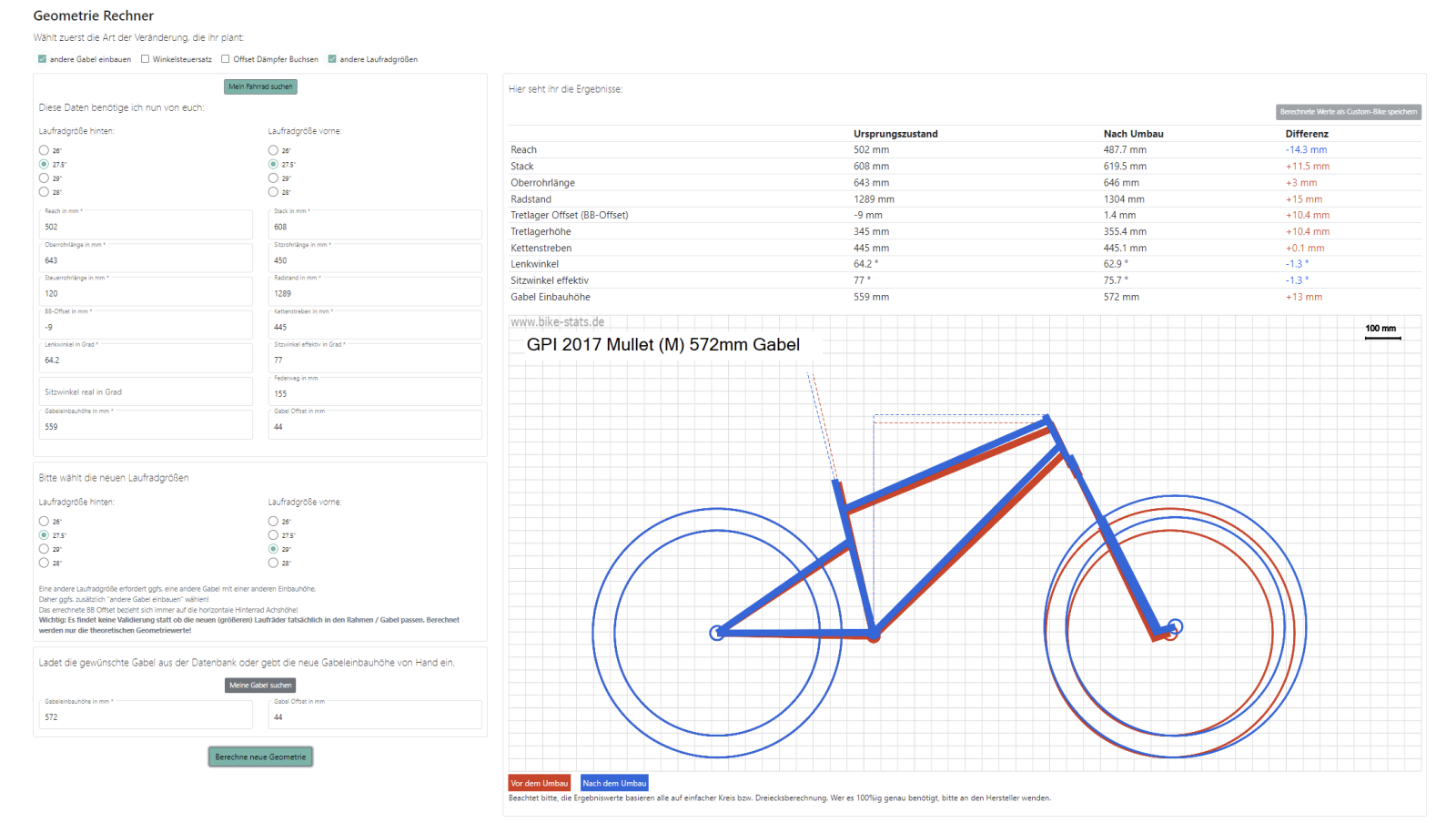Select 29" in the top 'Laufradgröße hinten' group
This screenshot has height=823, width=1456.
pyautogui.click(x=44, y=178)
